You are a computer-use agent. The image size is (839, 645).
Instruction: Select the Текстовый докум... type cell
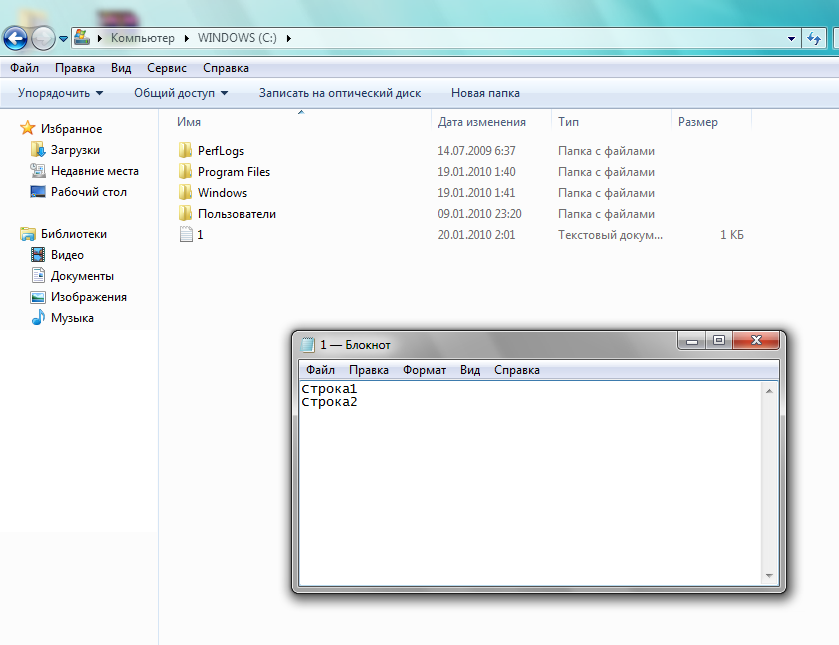point(611,235)
